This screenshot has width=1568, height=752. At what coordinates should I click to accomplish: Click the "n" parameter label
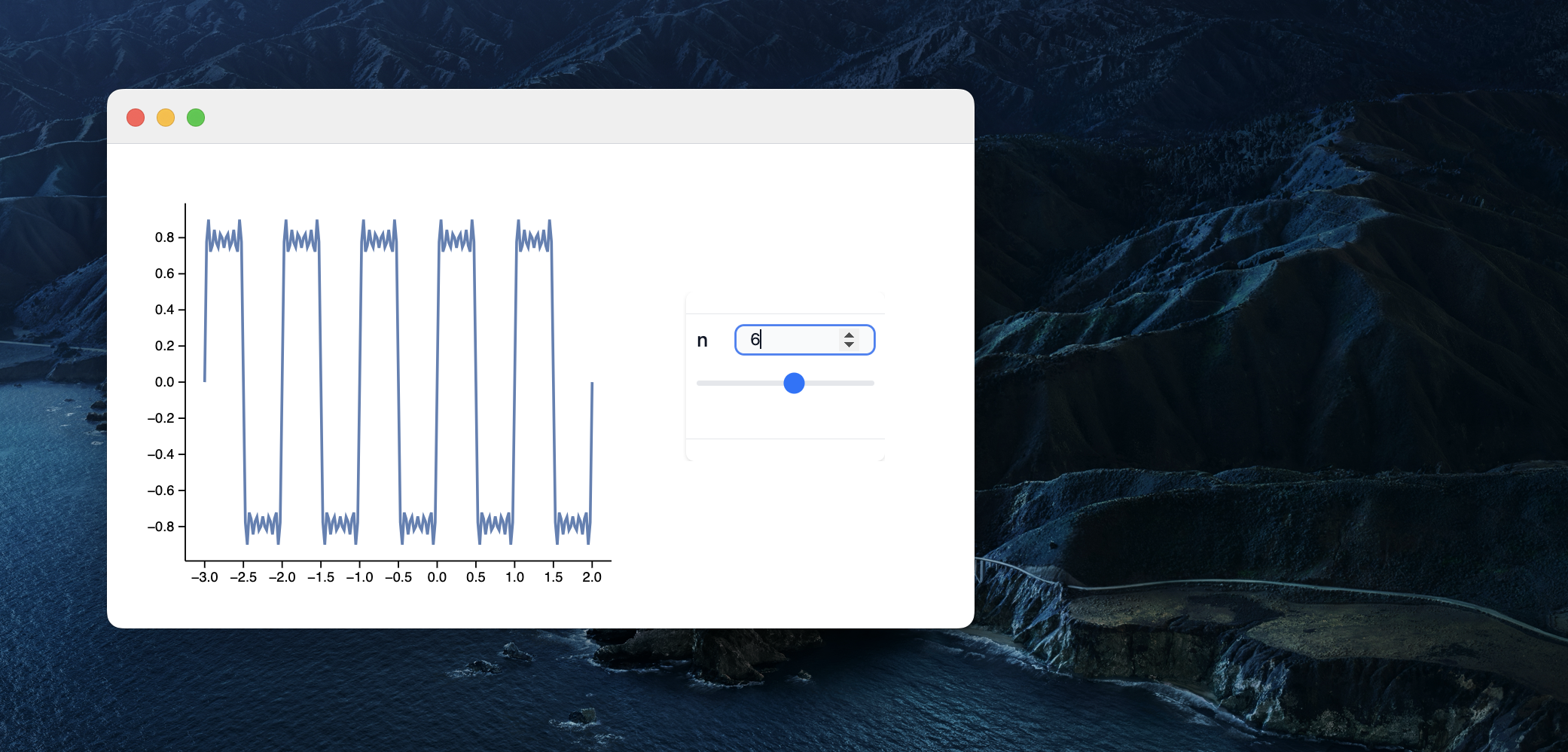click(702, 341)
